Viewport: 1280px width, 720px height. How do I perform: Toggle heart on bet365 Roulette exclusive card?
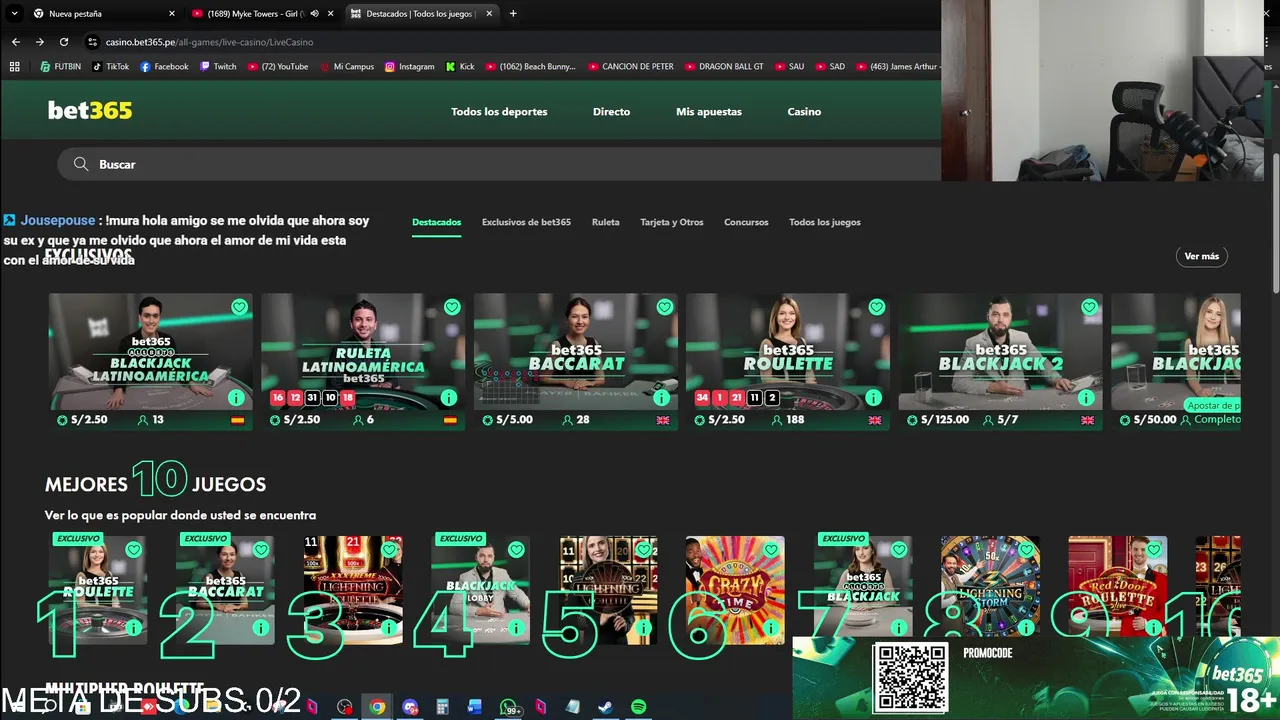pos(877,307)
